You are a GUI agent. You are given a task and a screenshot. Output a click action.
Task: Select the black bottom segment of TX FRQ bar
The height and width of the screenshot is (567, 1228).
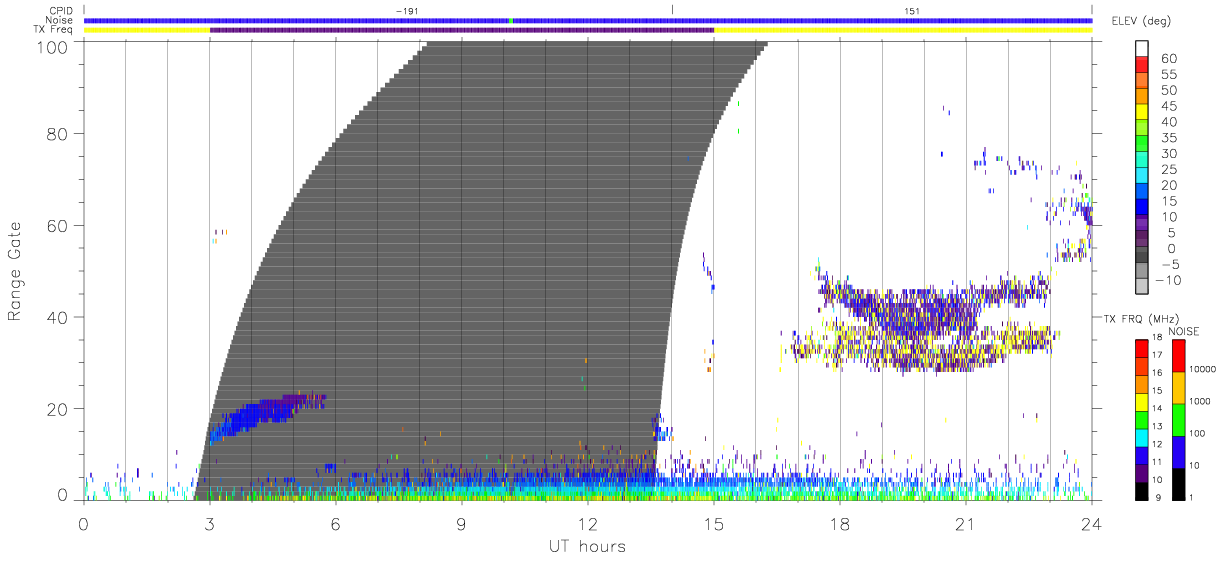[x=1142, y=491]
